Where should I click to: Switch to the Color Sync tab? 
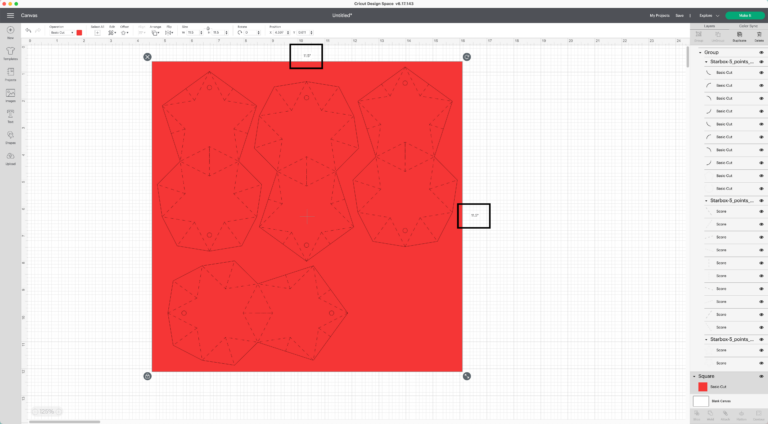pos(750,27)
